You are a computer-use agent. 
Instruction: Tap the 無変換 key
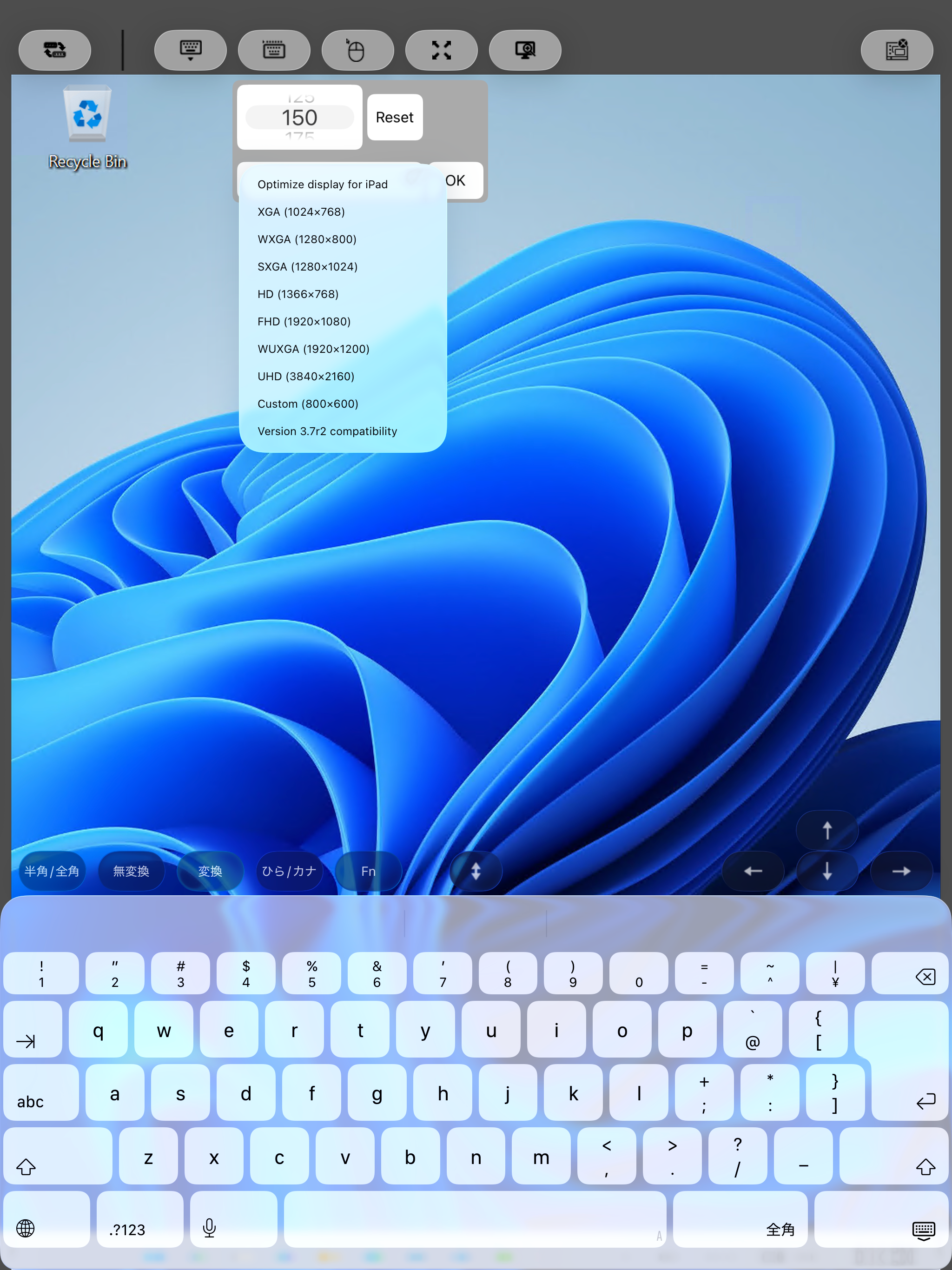(x=131, y=871)
